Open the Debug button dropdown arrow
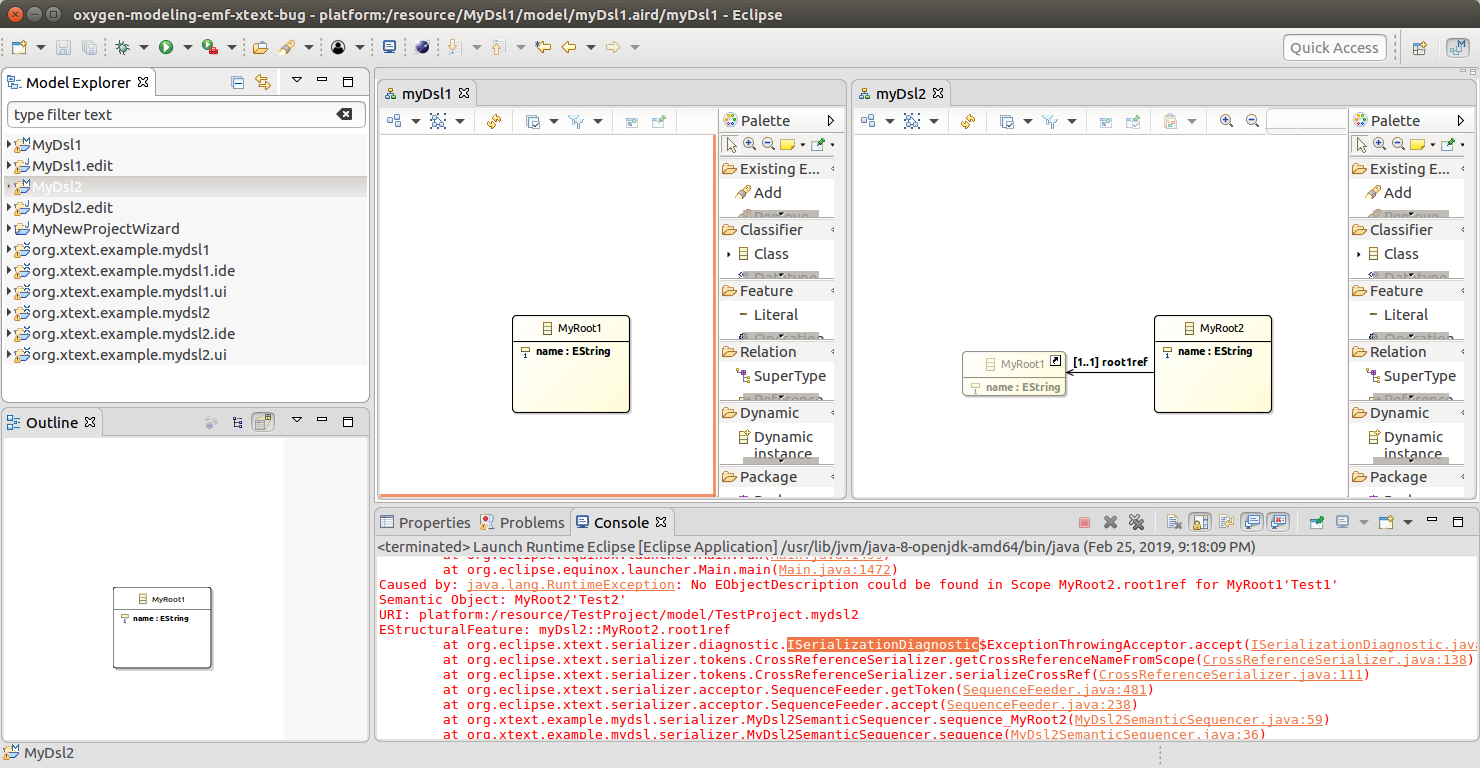This screenshot has height=768, width=1480. [x=143, y=47]
